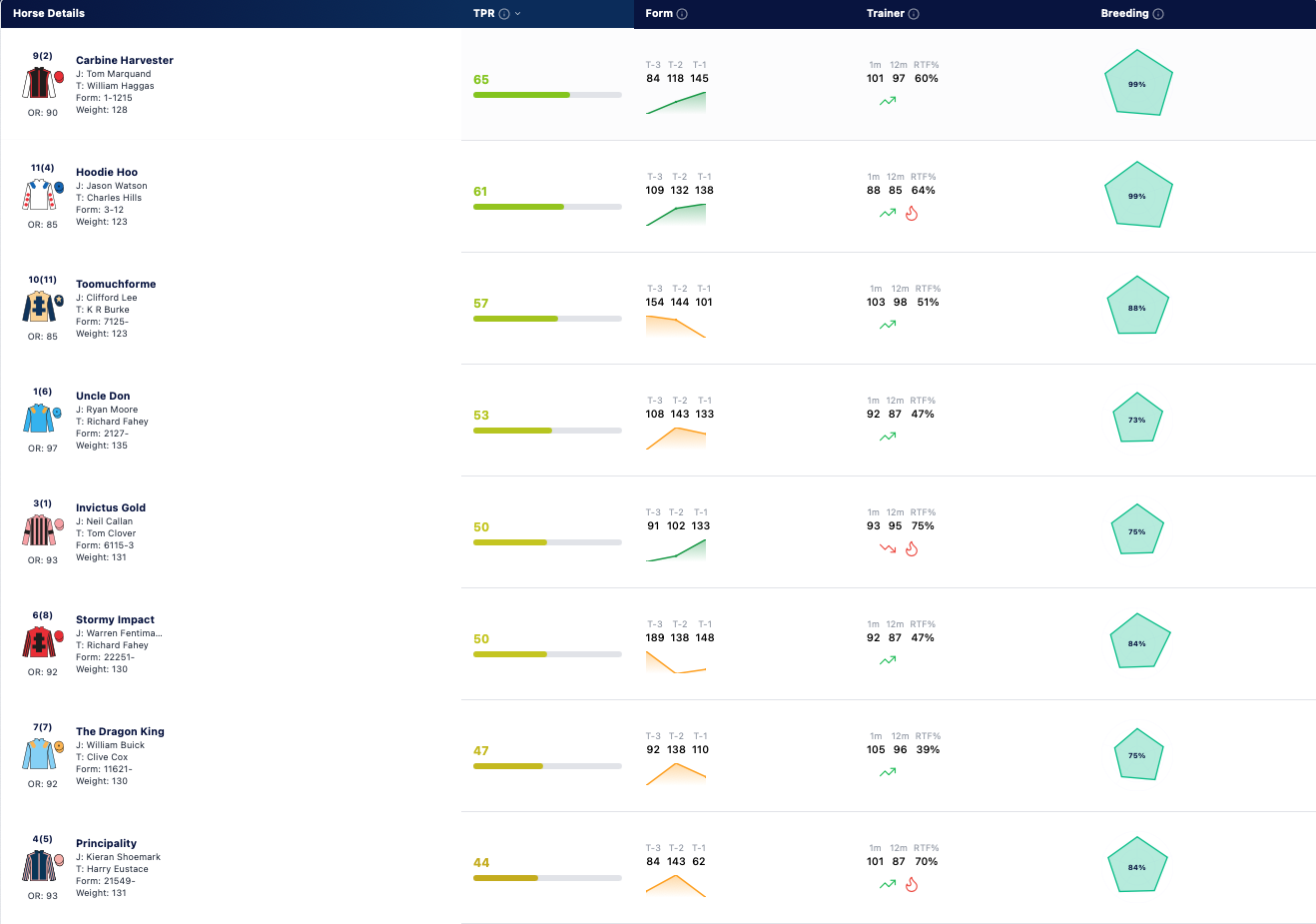Click Hoodie Hoo's hot trainer flame icon
This screenshot has width=1316, height=924.
(x=912, y=213)
